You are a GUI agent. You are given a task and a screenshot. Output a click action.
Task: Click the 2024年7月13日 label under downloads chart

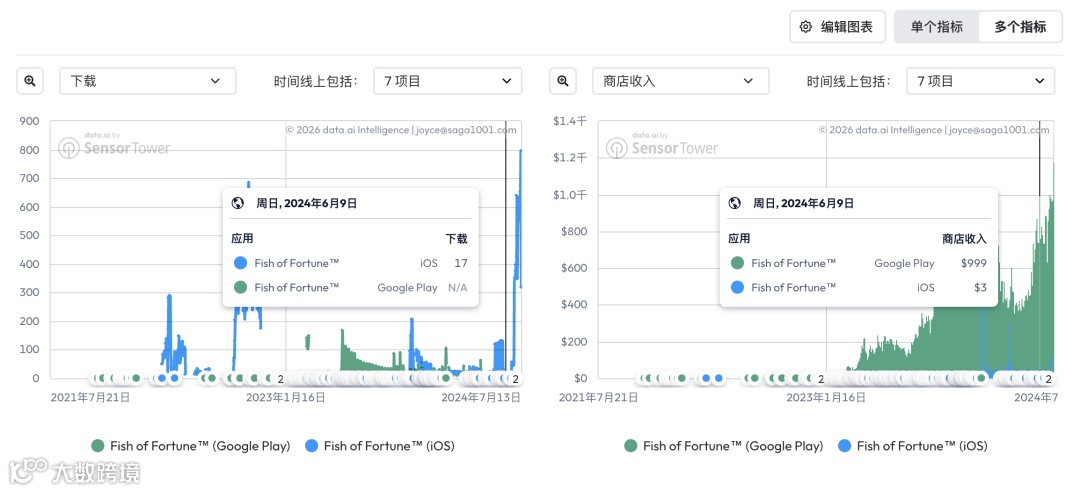click(481, 398)
